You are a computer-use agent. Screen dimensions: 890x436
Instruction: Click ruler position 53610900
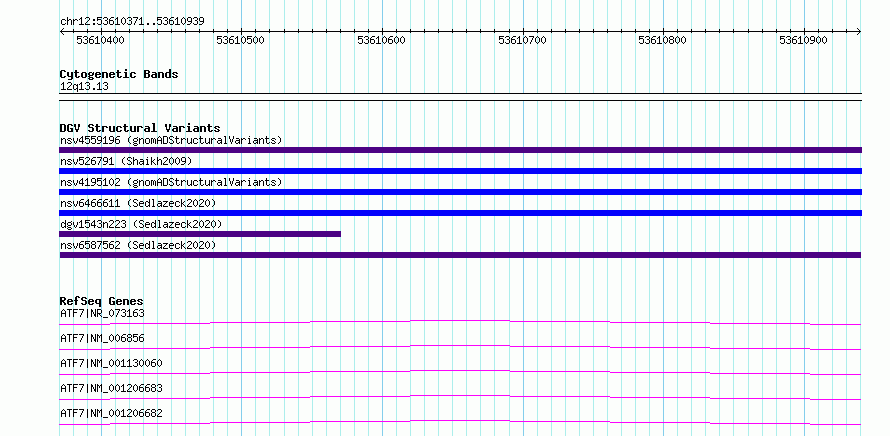[803, 40]
